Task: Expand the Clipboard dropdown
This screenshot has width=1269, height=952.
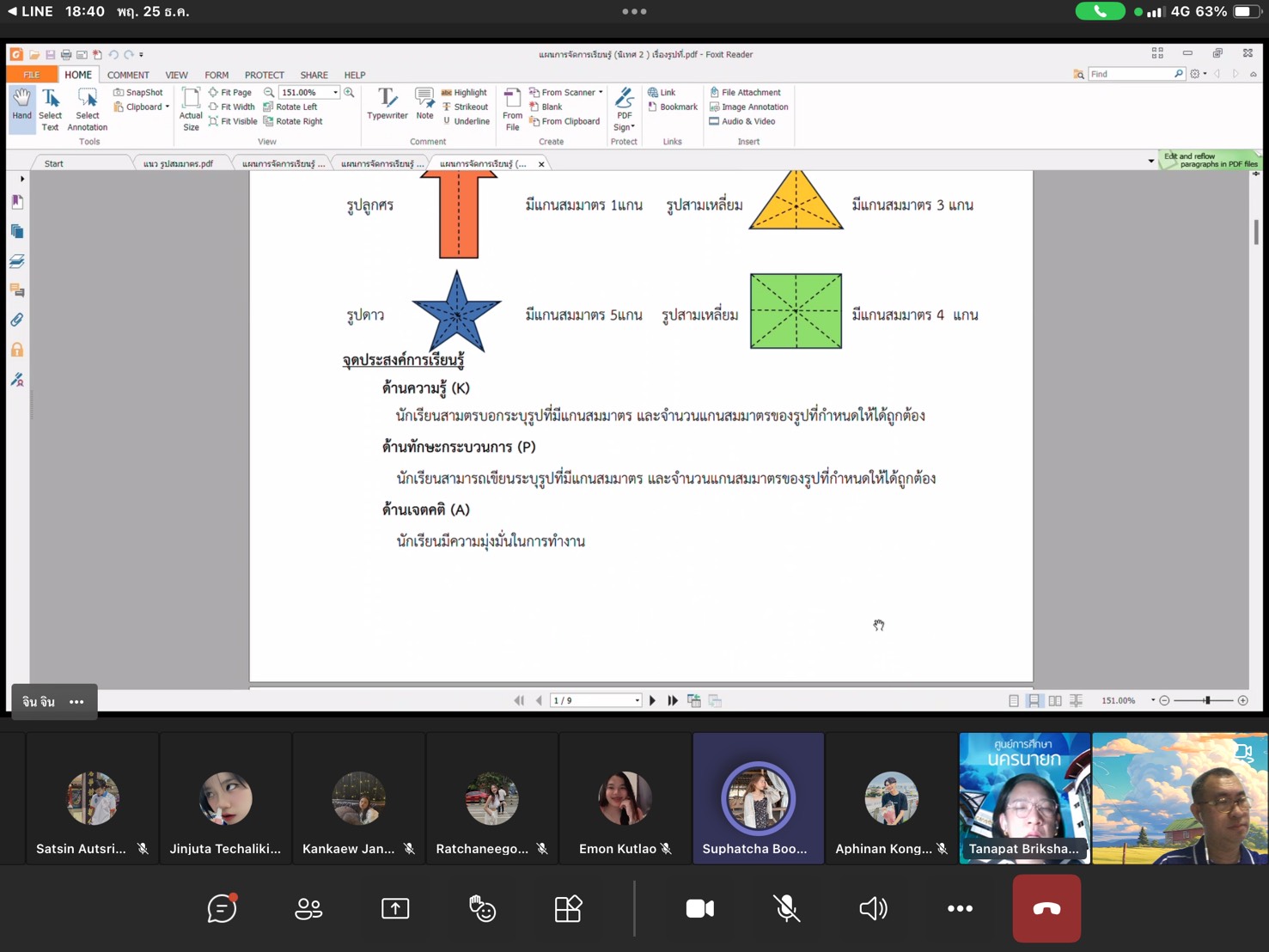Action: [x=168, y=107]
